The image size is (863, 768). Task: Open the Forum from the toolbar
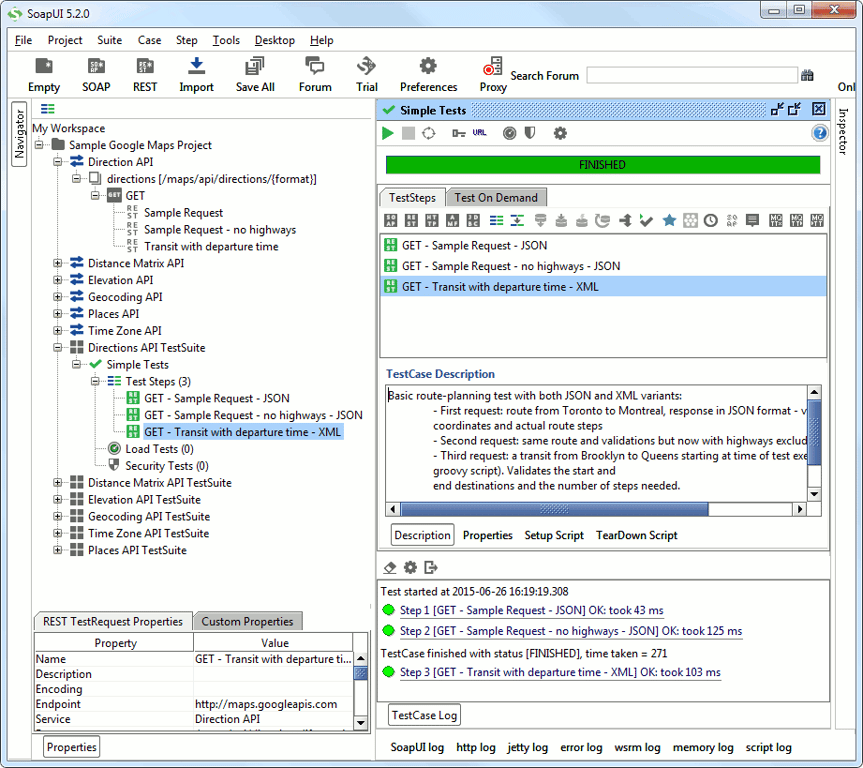[x=315, y=75]
